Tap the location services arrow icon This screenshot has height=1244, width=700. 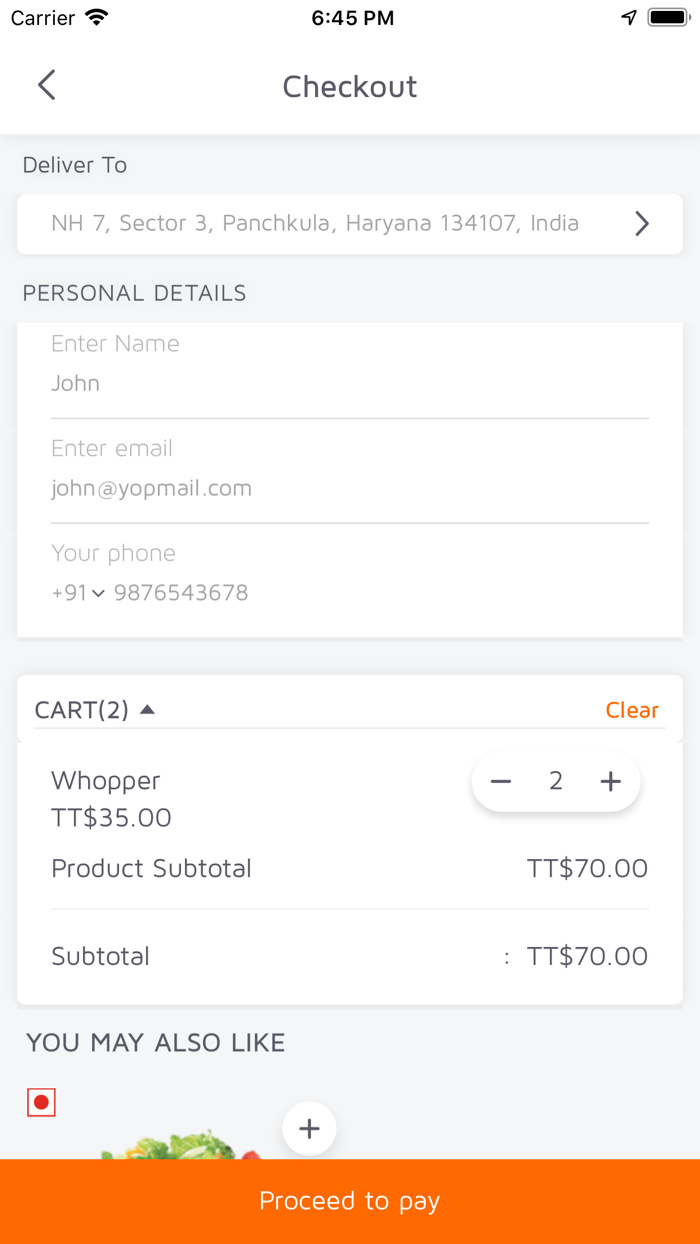629,17
